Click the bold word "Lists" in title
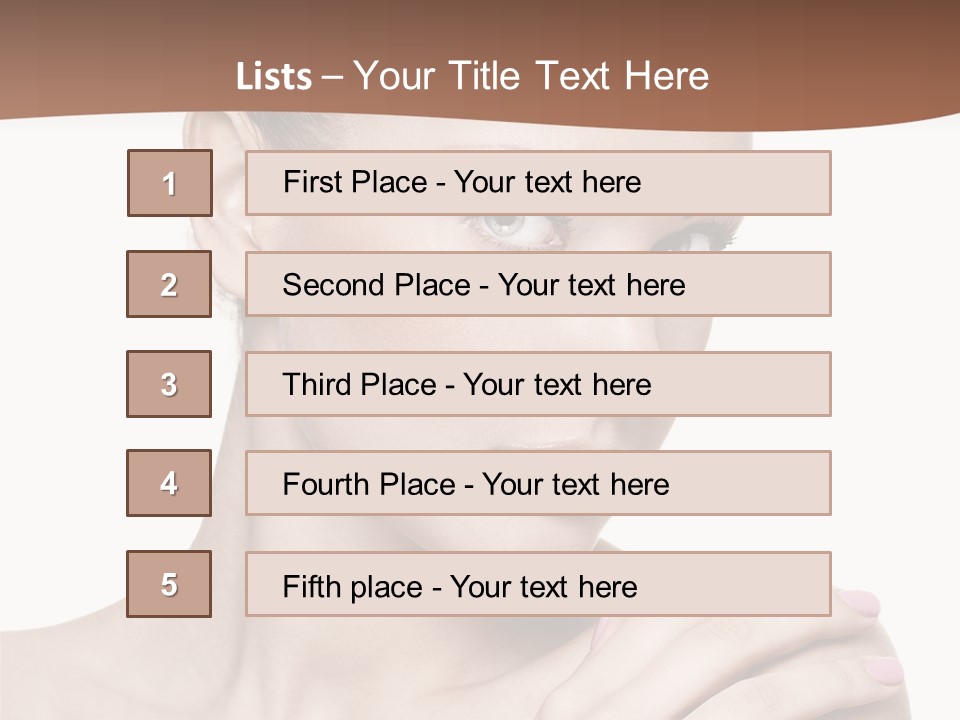The width and height of the screenshot is (960, 720). [x=274, y=77]
